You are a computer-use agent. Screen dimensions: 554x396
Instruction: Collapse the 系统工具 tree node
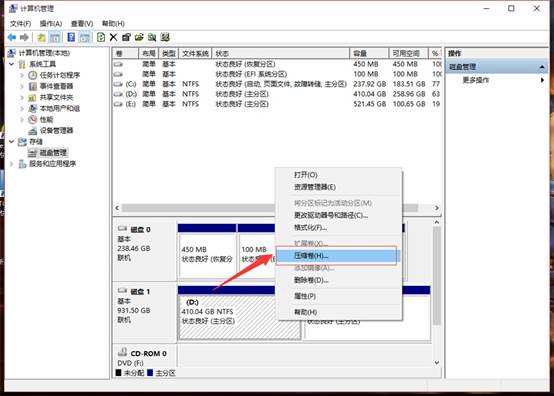11,64
